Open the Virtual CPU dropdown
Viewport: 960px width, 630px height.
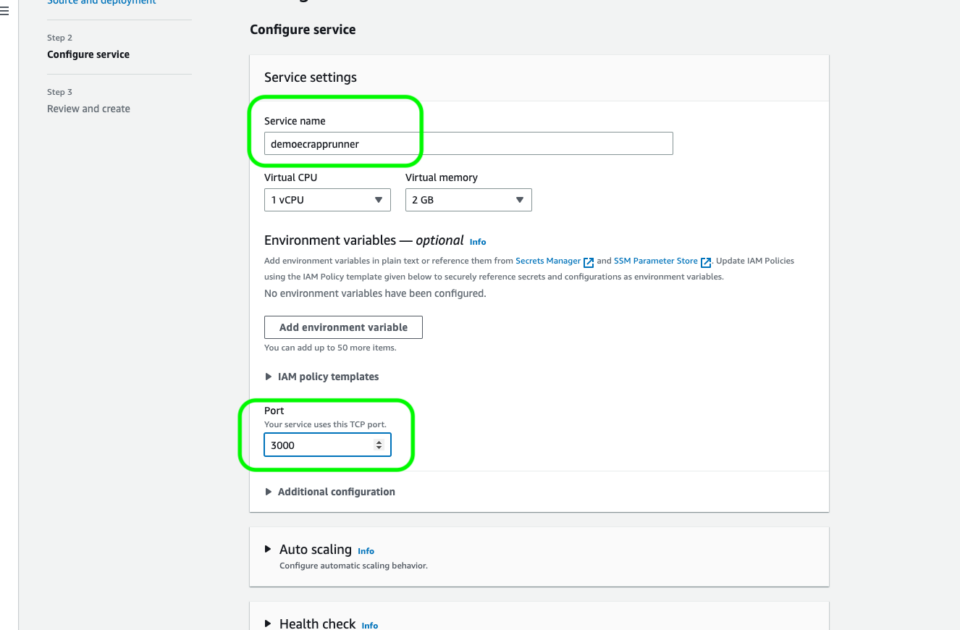pos(327,199)
